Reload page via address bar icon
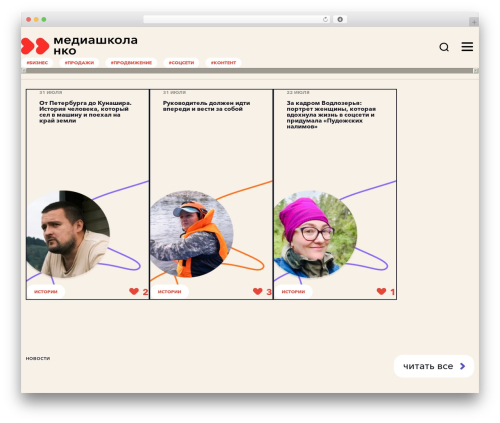 [x=325, y=20]
